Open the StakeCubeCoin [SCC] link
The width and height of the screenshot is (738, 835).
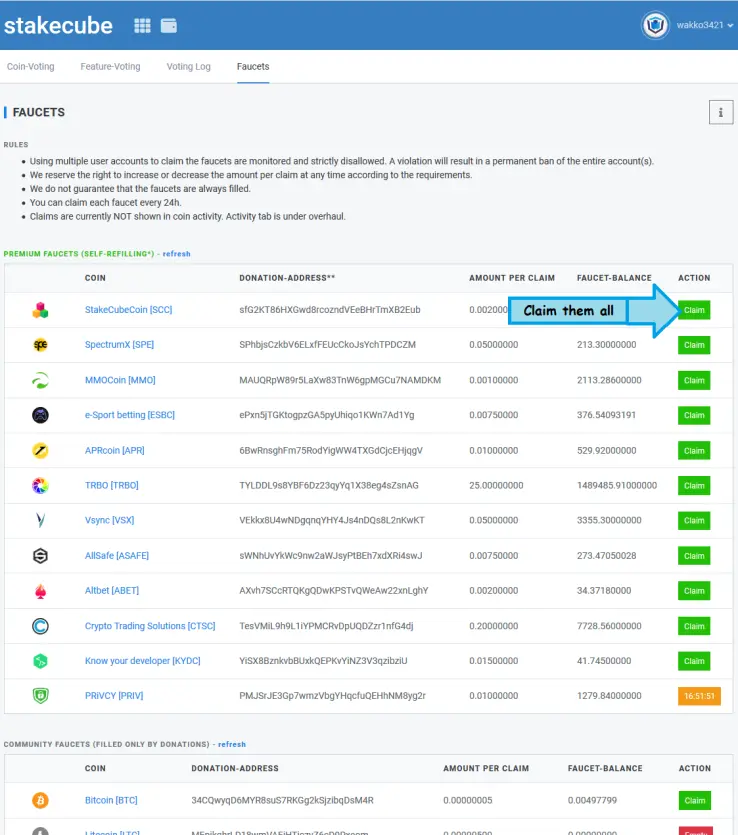tap(128, 310)
